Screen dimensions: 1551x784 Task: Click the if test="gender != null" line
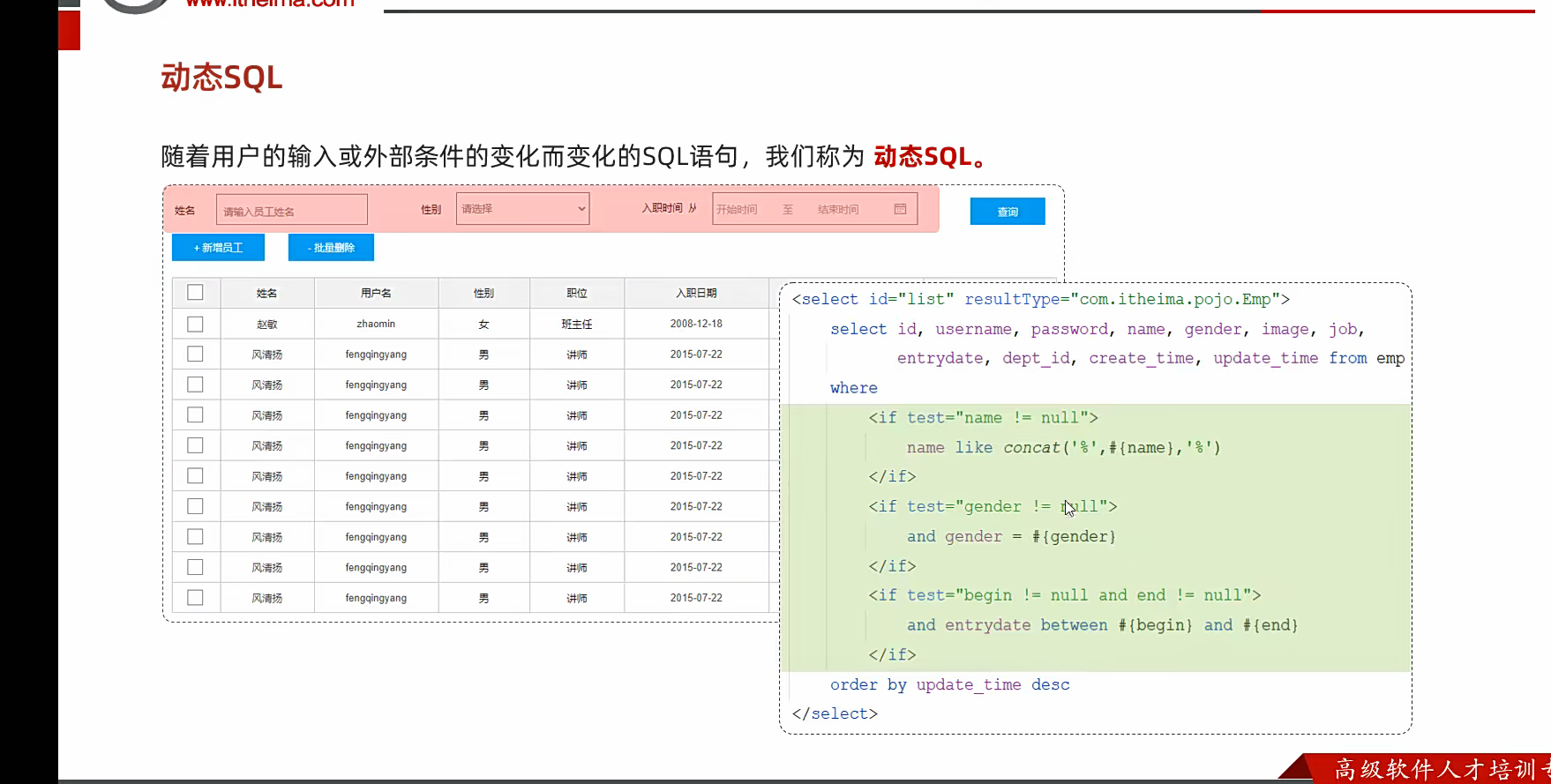(993, 506)
